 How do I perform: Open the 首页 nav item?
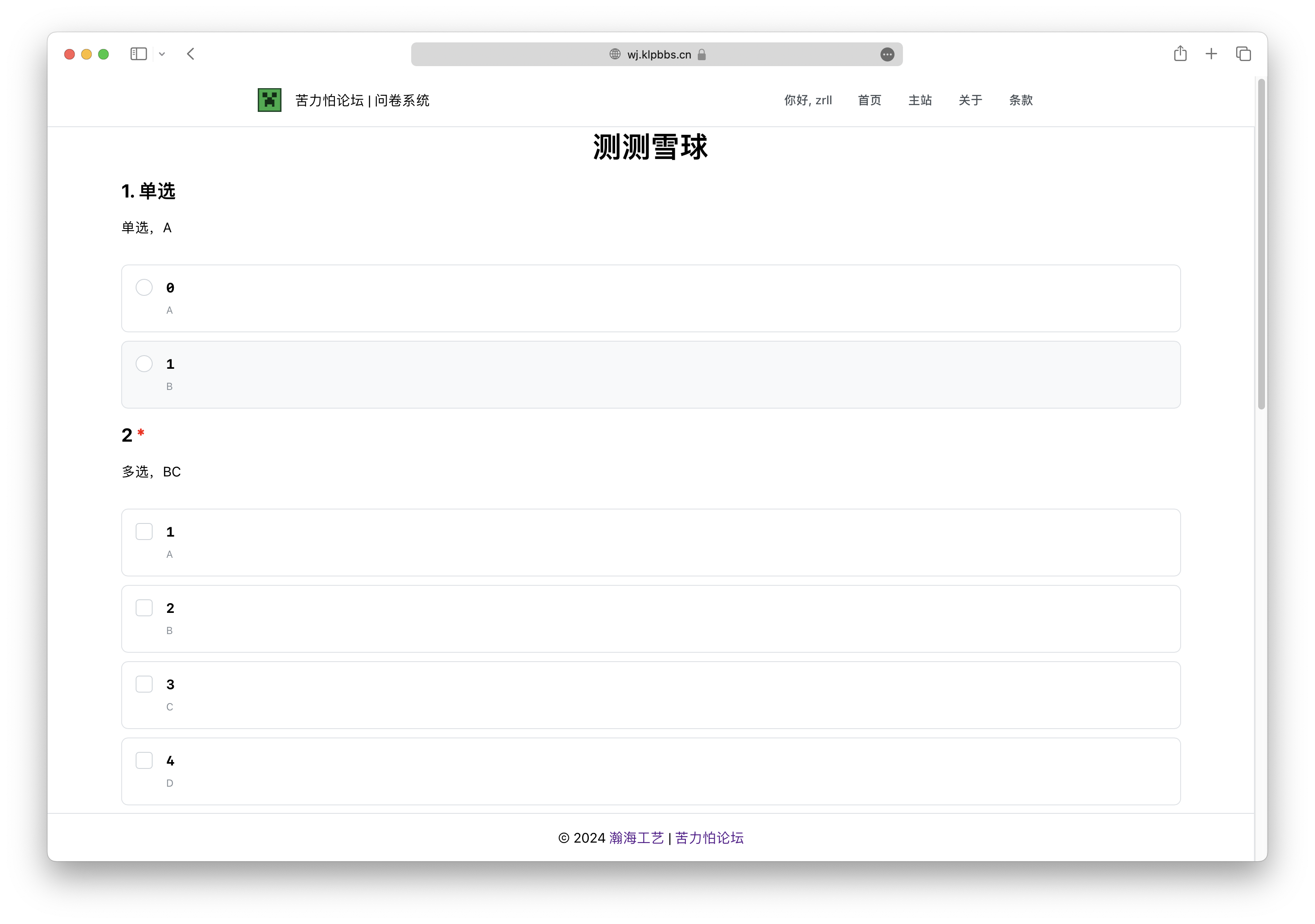pos(869,100)
